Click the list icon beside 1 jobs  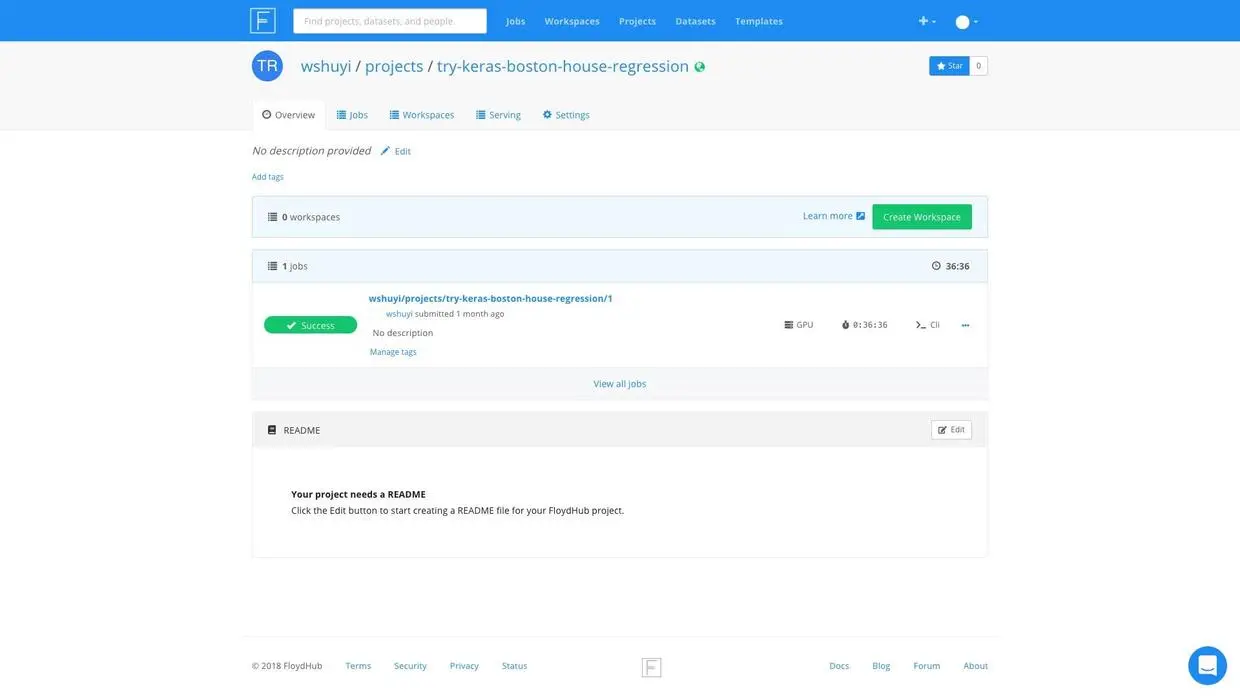tap(272, 266)
